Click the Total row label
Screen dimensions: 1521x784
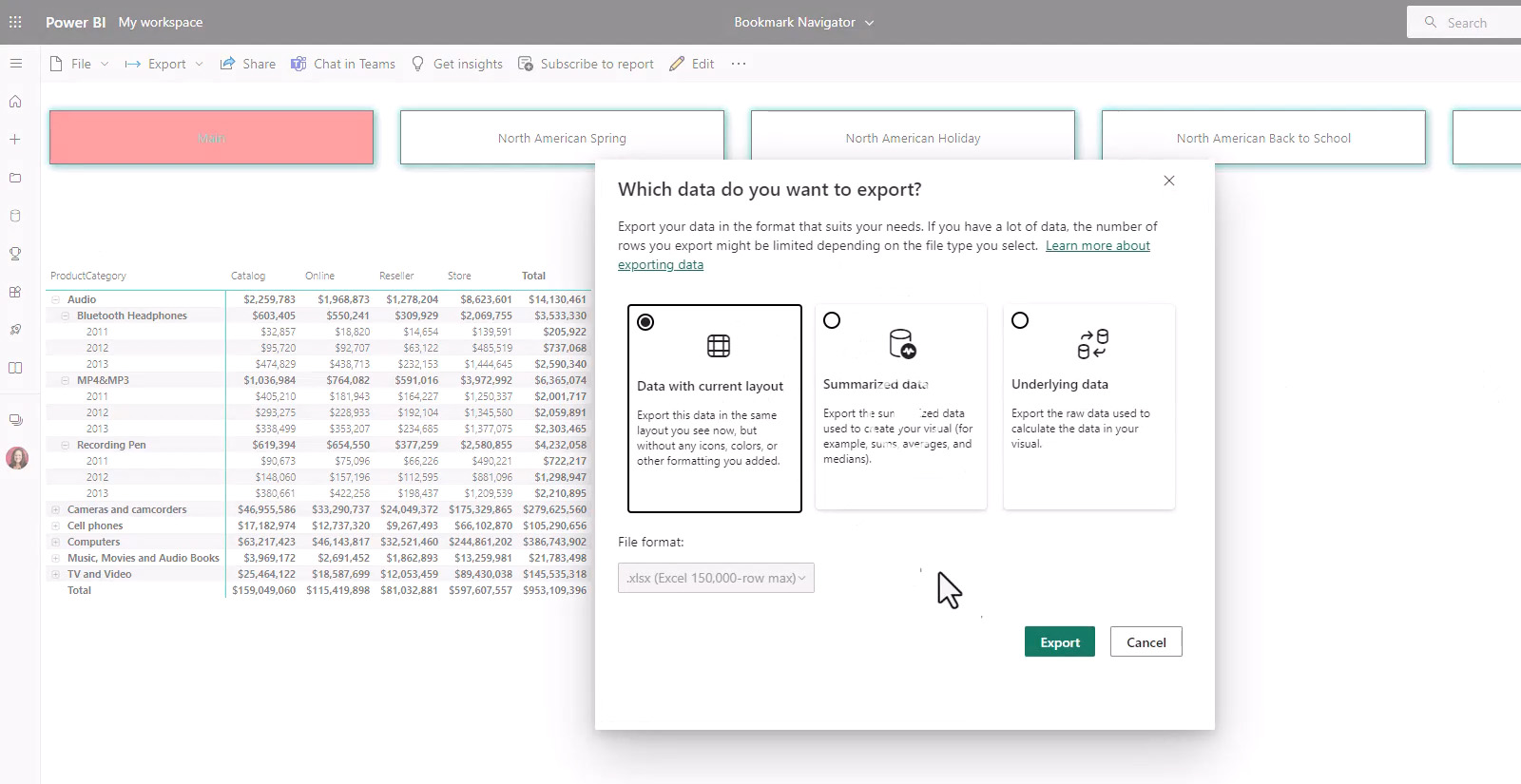coord(79,590)
